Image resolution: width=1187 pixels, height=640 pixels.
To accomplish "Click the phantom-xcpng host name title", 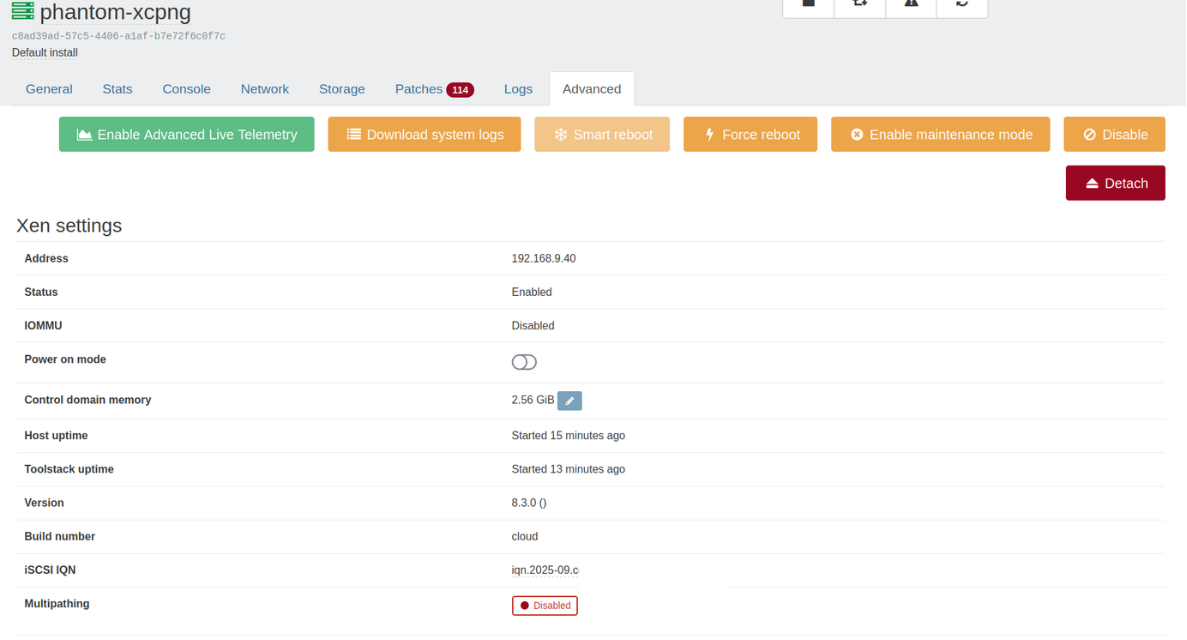I will [x=115, y=13].
